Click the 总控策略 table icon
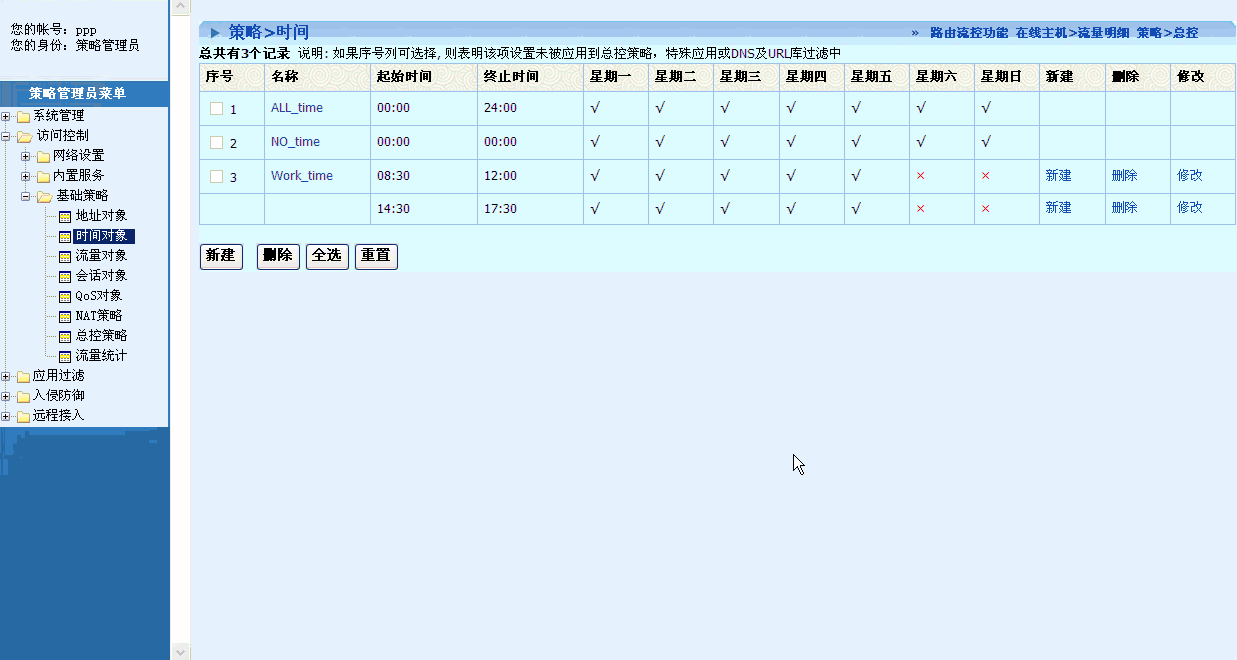1237x660 pixels. (65, 336)
